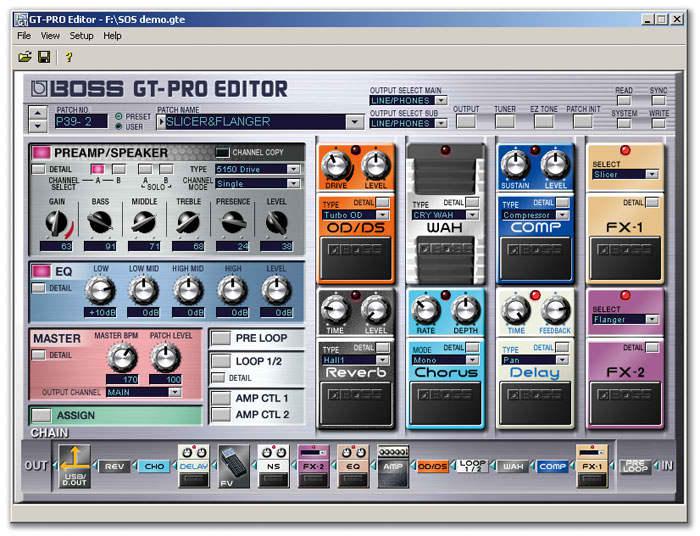Open the Setup menu
Viewport: 700px width, 536px height.
tap(81, 36)
